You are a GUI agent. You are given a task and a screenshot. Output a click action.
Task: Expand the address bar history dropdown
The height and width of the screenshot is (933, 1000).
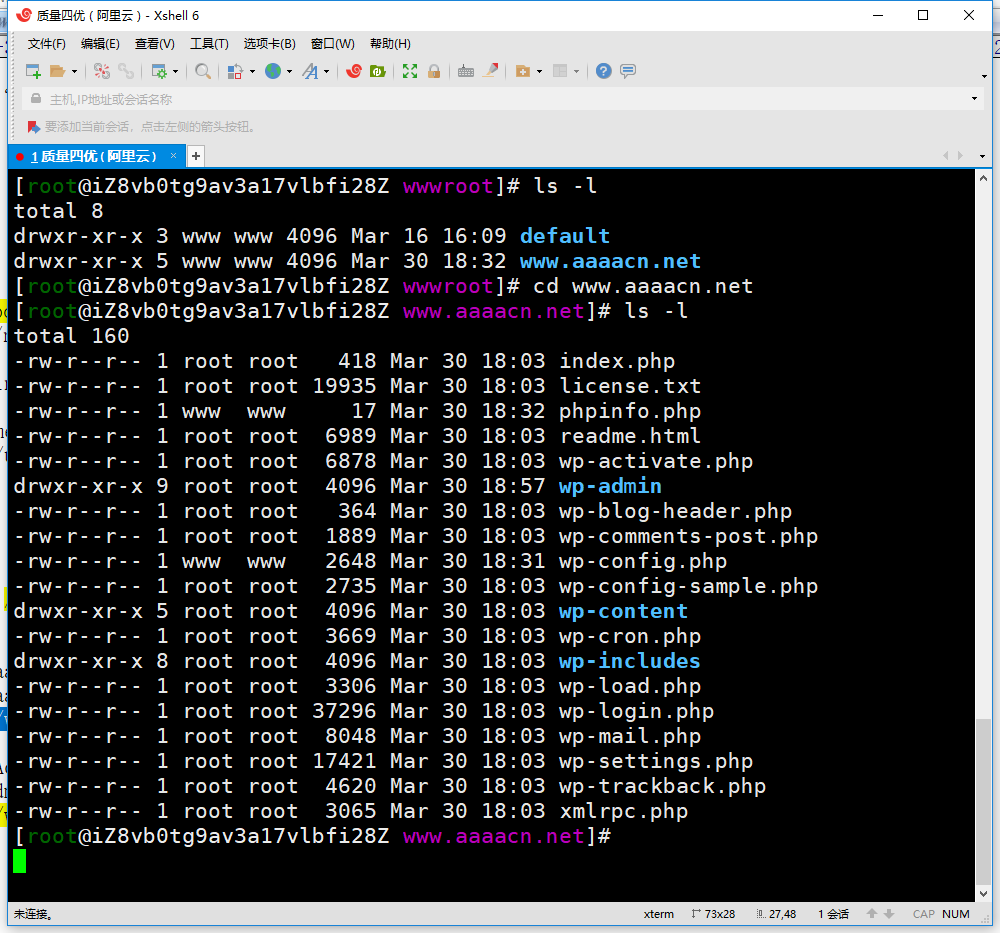coord(975,99)
